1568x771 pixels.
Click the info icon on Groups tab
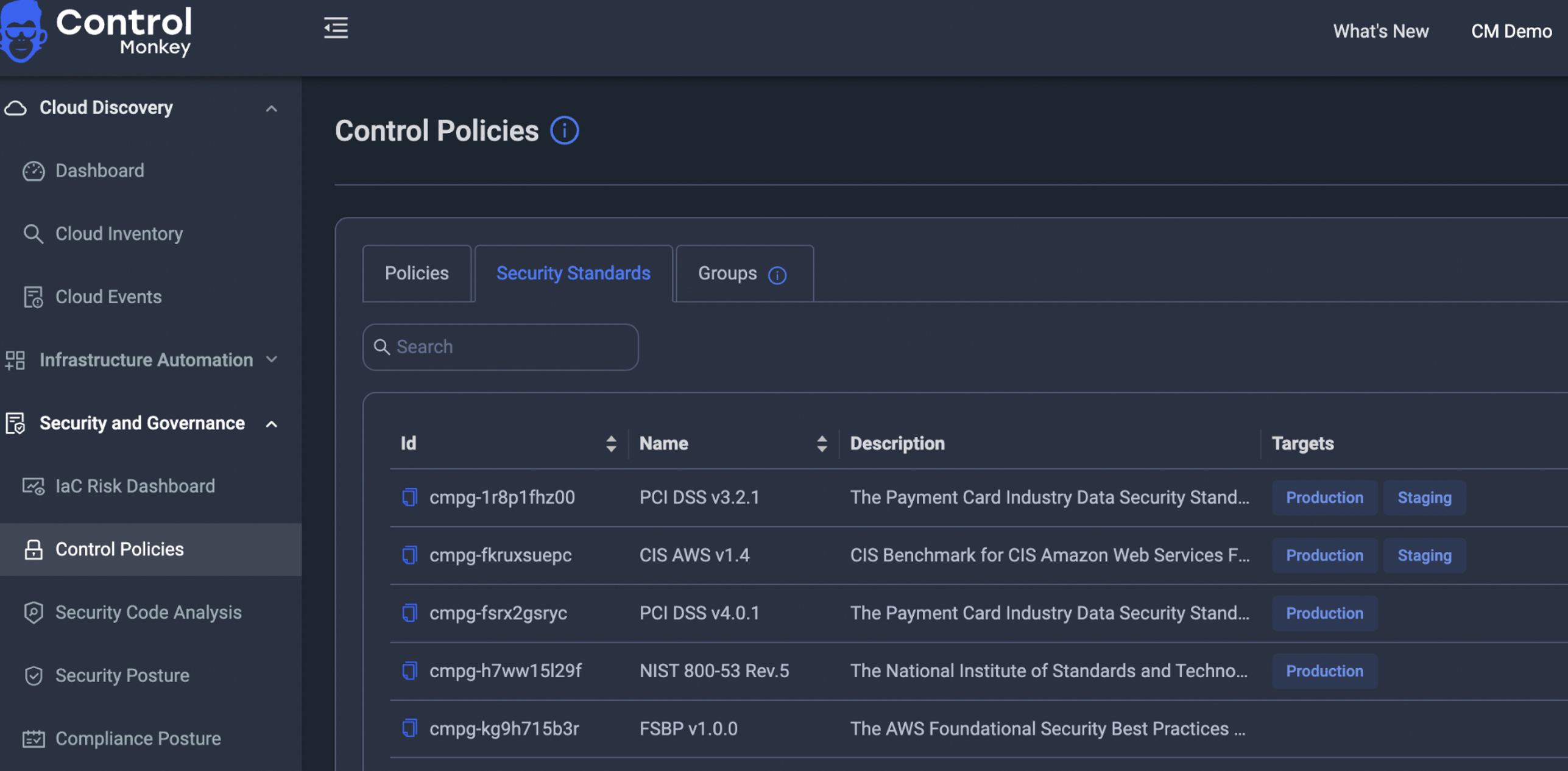tap(777, 275)
